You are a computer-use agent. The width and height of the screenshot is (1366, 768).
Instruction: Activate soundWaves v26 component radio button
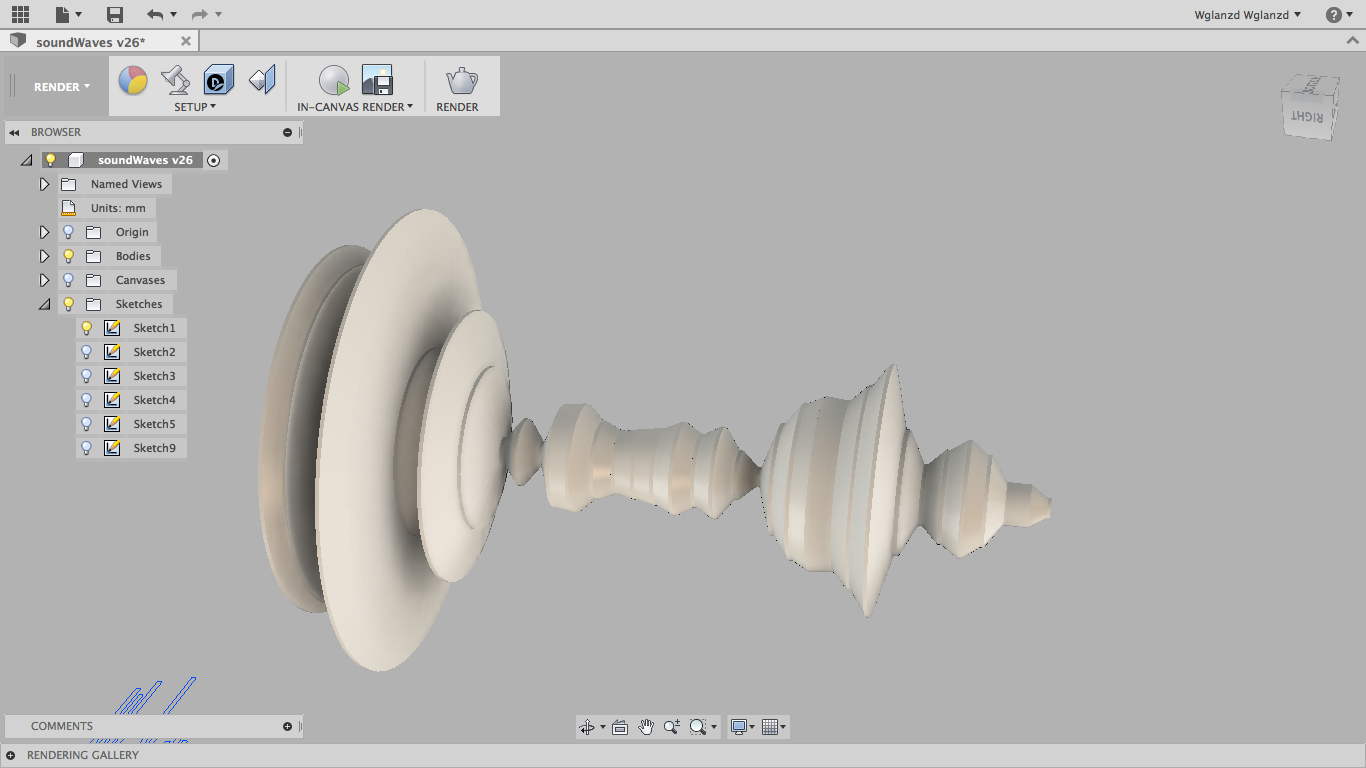click(x=213, y=160)
